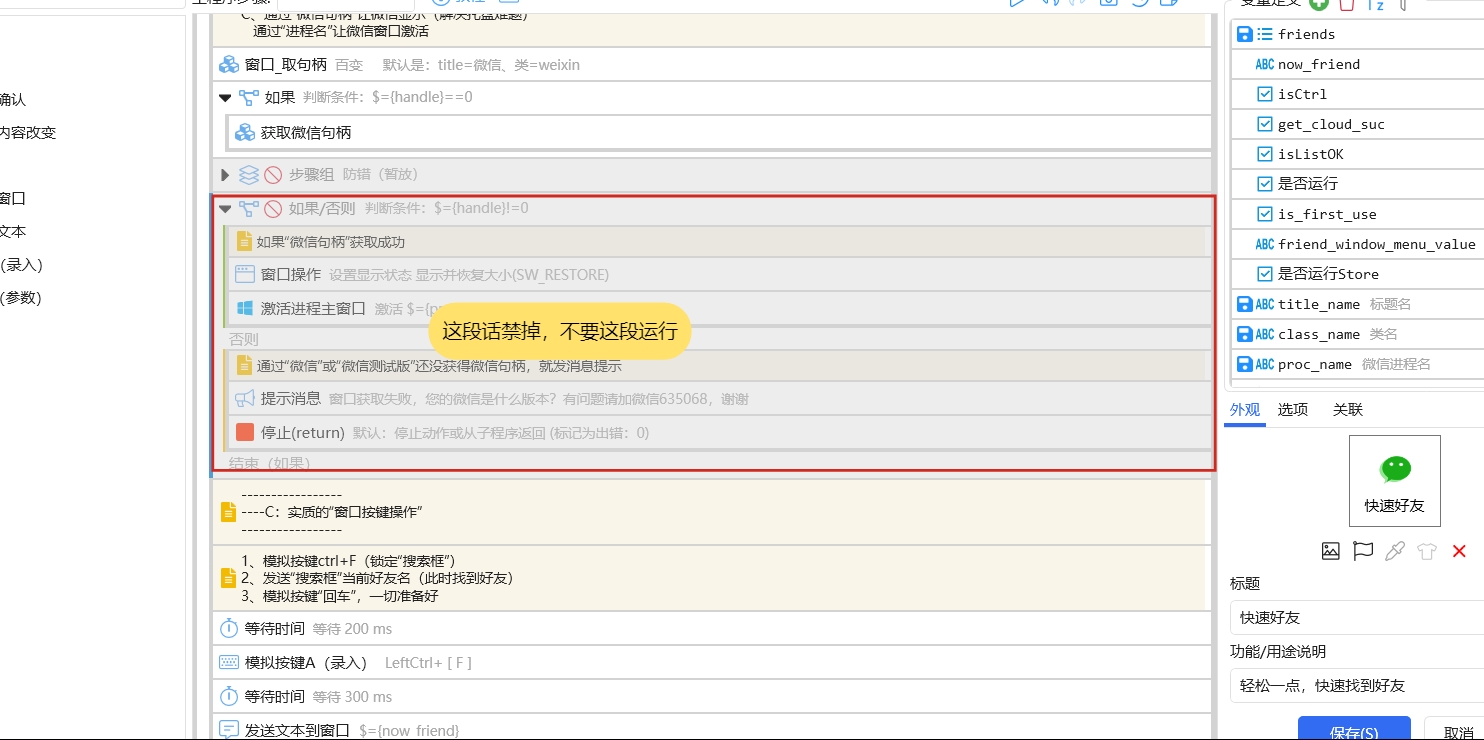Viewport: 1484px width, 740px height.
Task: Click branch icon of 如果 $={handle}==0 step
Action: click(x=249, y=98)
